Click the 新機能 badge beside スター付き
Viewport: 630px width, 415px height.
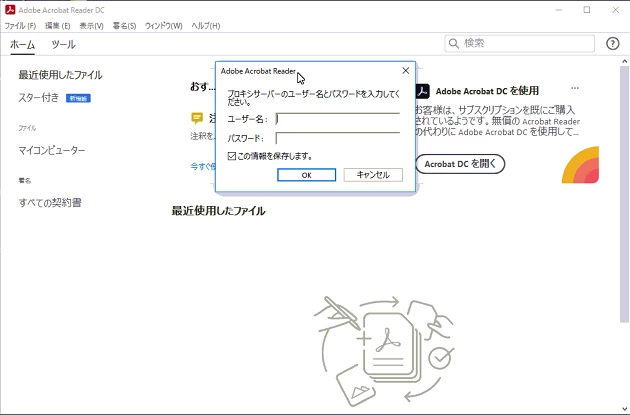(78, 98)
